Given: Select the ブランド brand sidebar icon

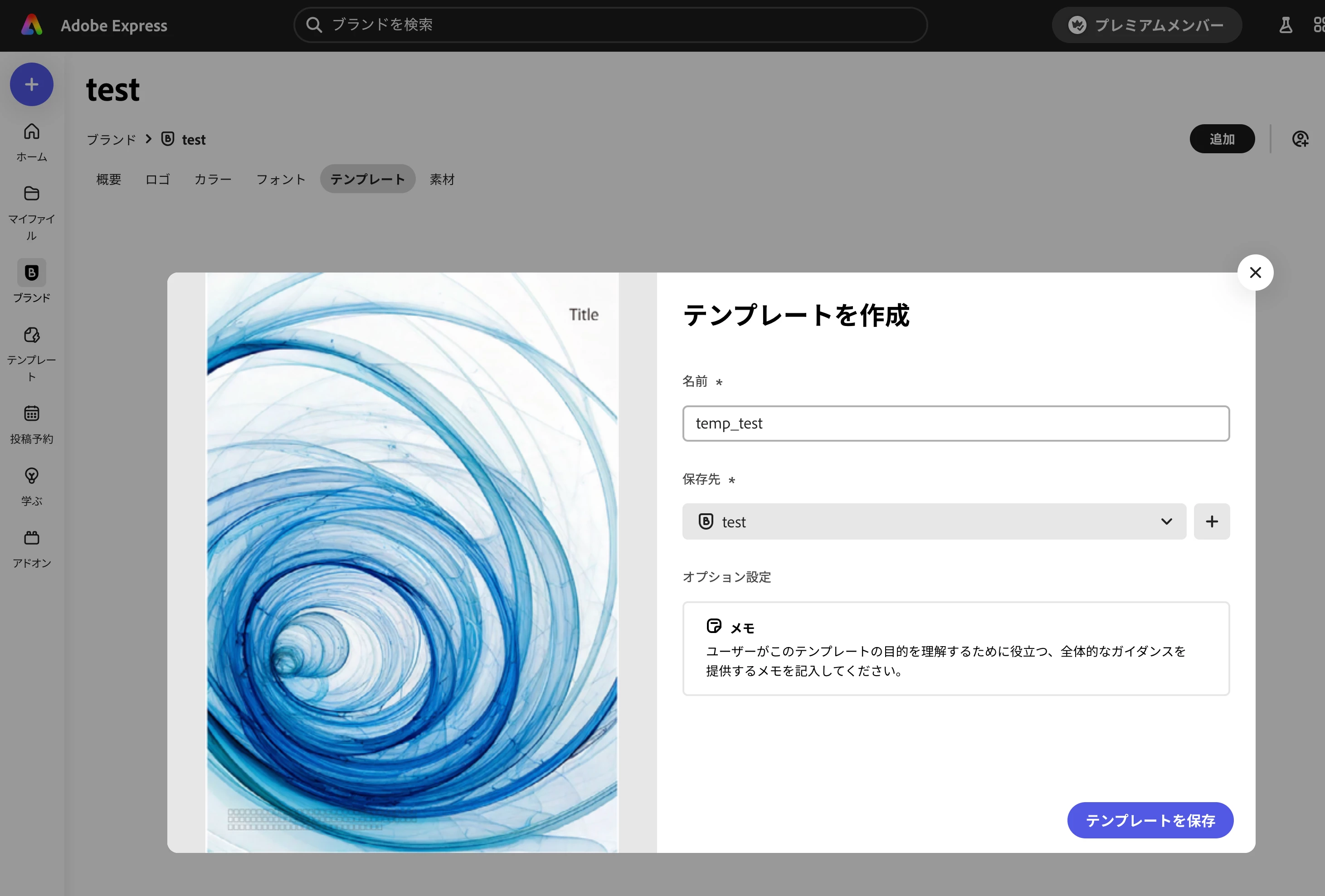Looking at the screenshot, I should point(31,273).
